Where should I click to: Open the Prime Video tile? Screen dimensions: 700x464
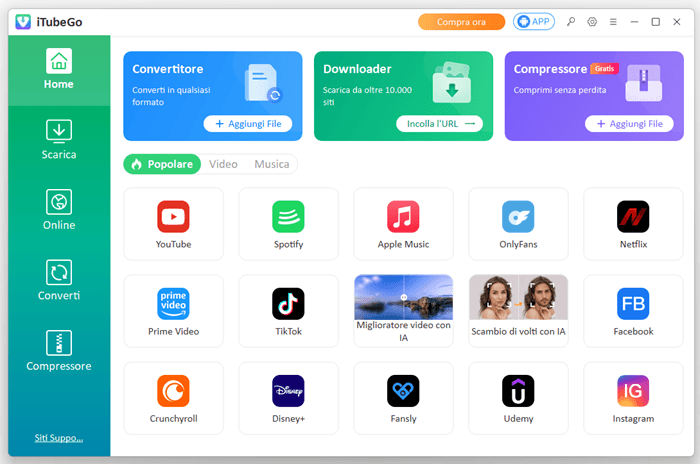[174, 311]
